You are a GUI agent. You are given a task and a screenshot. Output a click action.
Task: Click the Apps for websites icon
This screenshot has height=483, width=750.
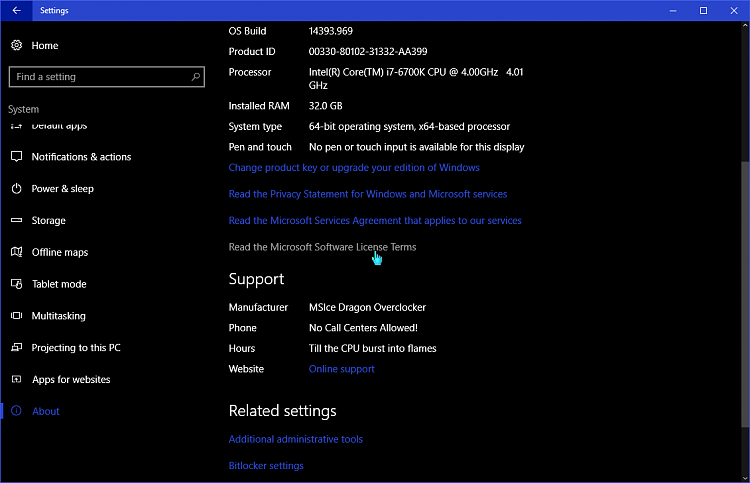pos(17,379)
